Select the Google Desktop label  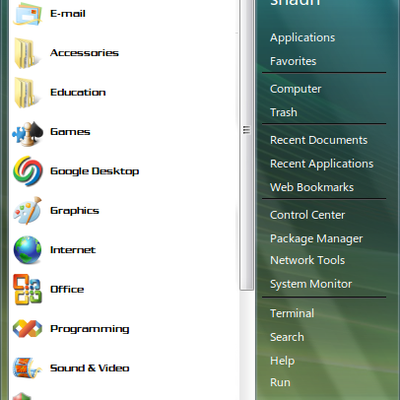click(95, 171)
